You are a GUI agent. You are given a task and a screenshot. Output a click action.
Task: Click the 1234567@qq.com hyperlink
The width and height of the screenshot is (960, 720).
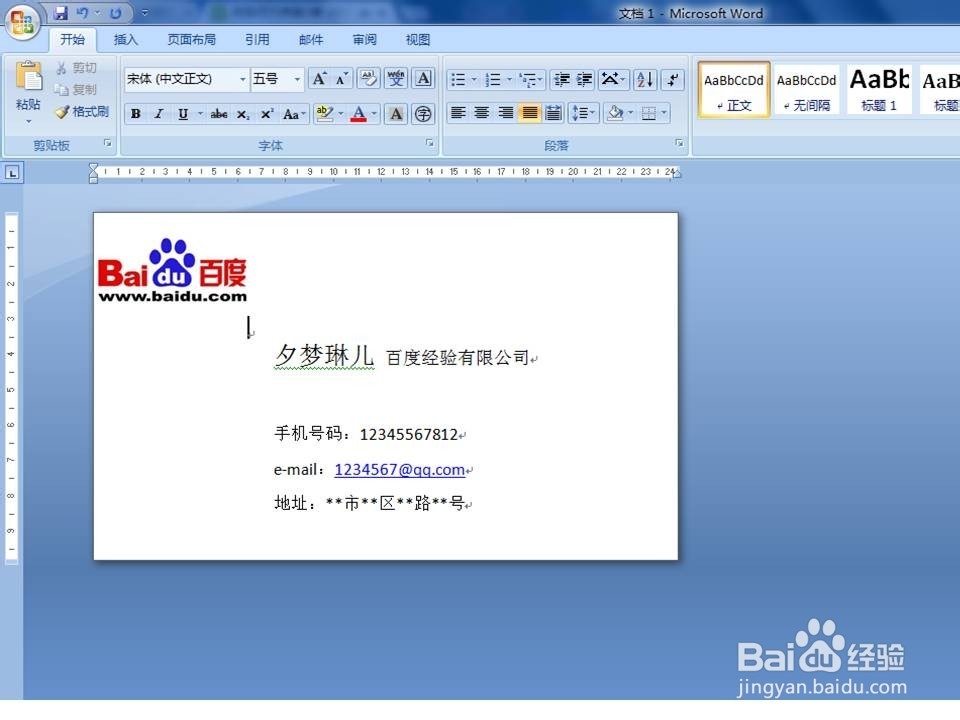pos(401,469)
